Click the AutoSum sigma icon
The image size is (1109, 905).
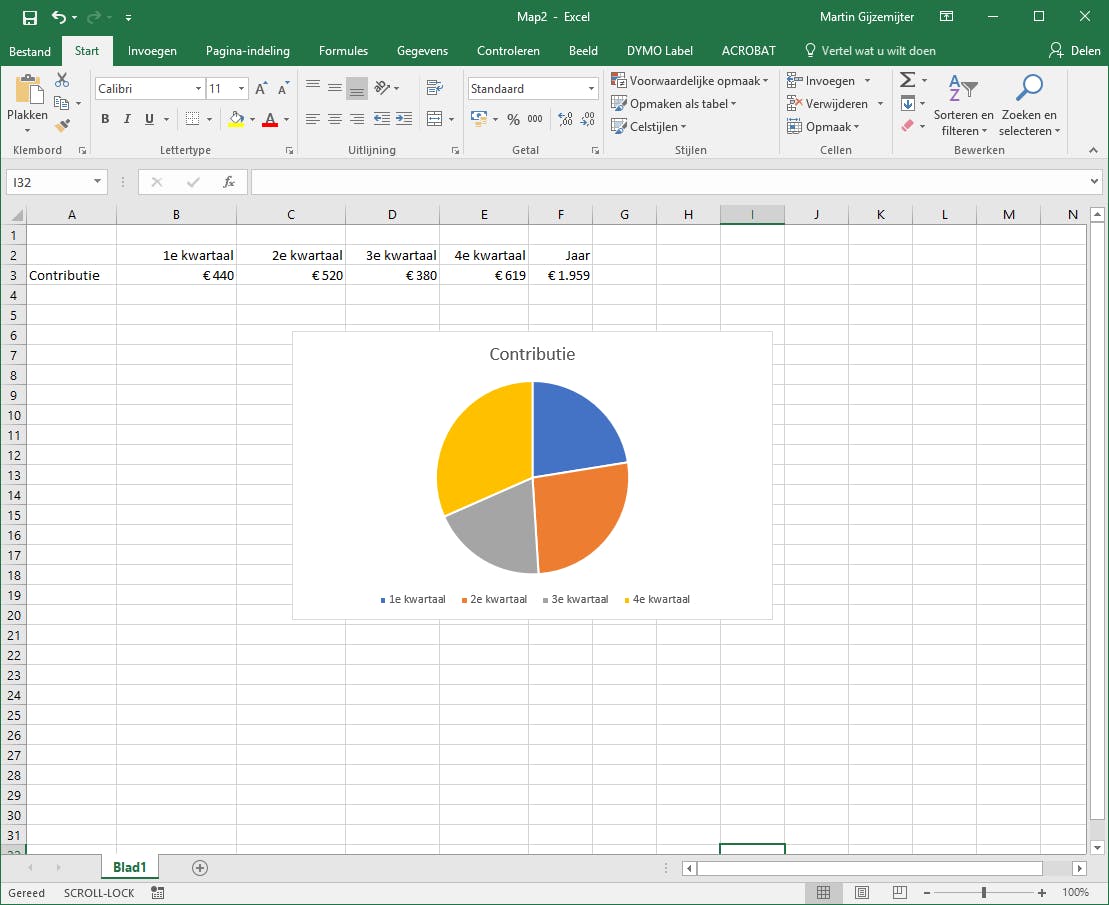click(908, 80)
